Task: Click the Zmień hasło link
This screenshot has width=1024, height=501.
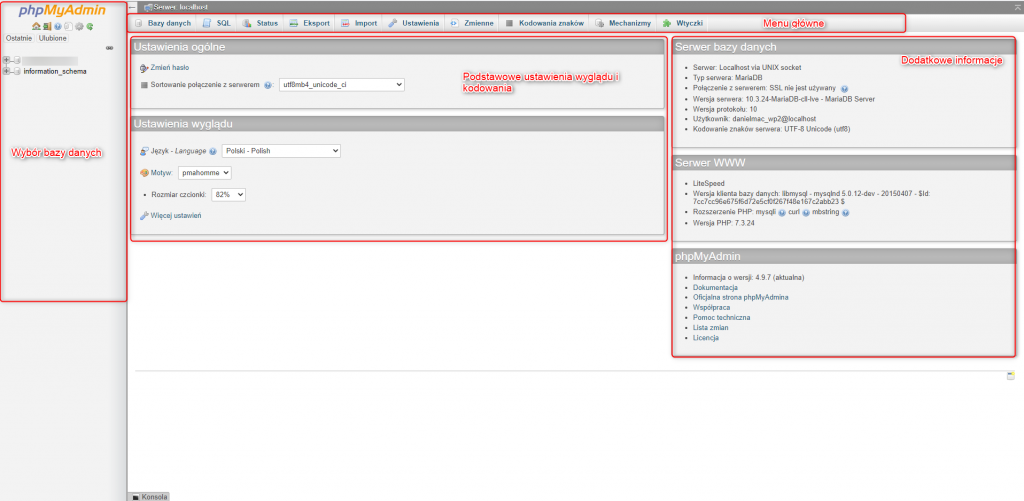Action: [x=168, y=67]
